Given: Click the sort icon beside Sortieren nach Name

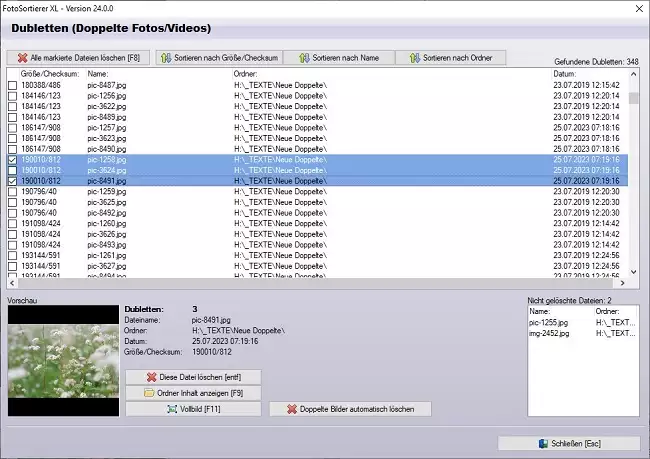Looking at the screenshot, I should pos(302,58).
